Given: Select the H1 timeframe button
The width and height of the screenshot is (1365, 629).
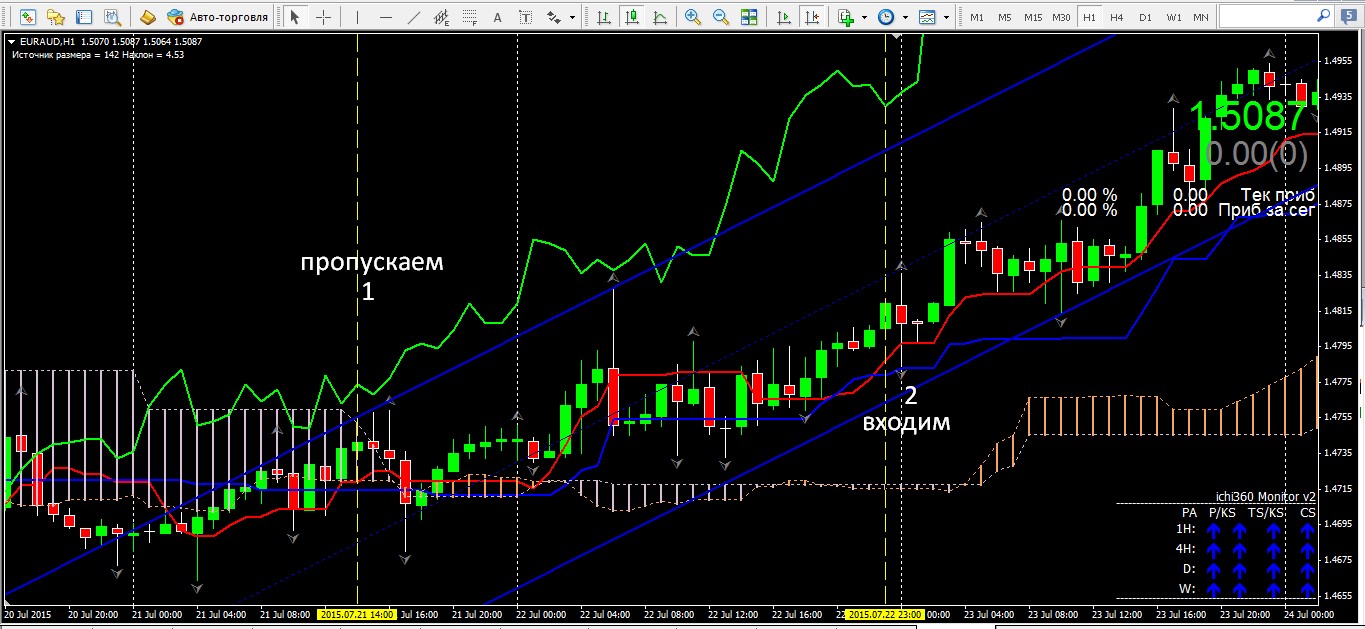Looking at the screenshot, I should point(1089,17).
